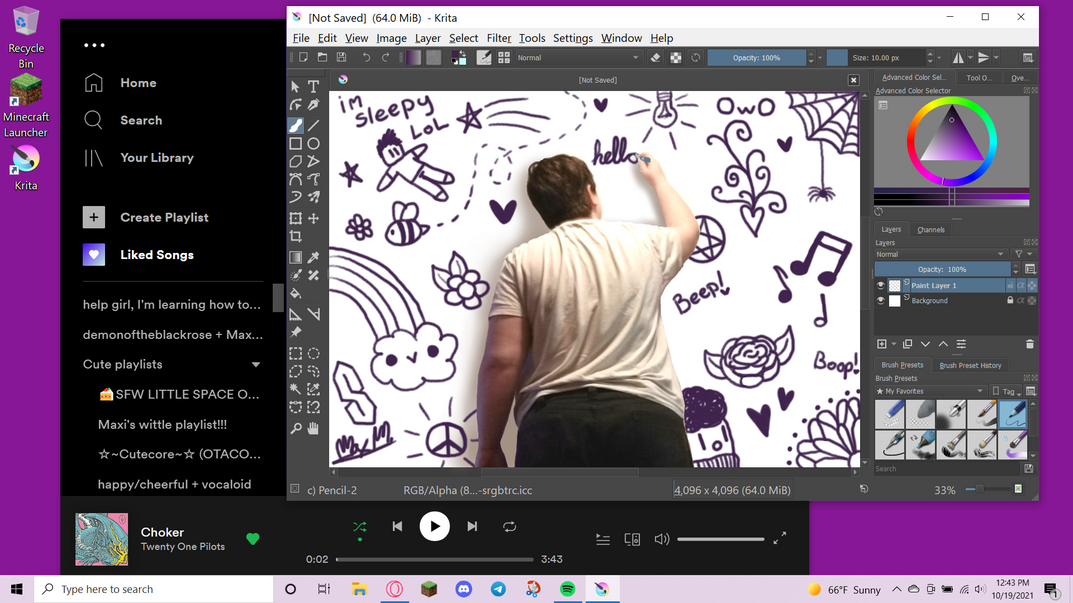
Task: Choose the Ellipse shape tool
Action: click(313, 144)
